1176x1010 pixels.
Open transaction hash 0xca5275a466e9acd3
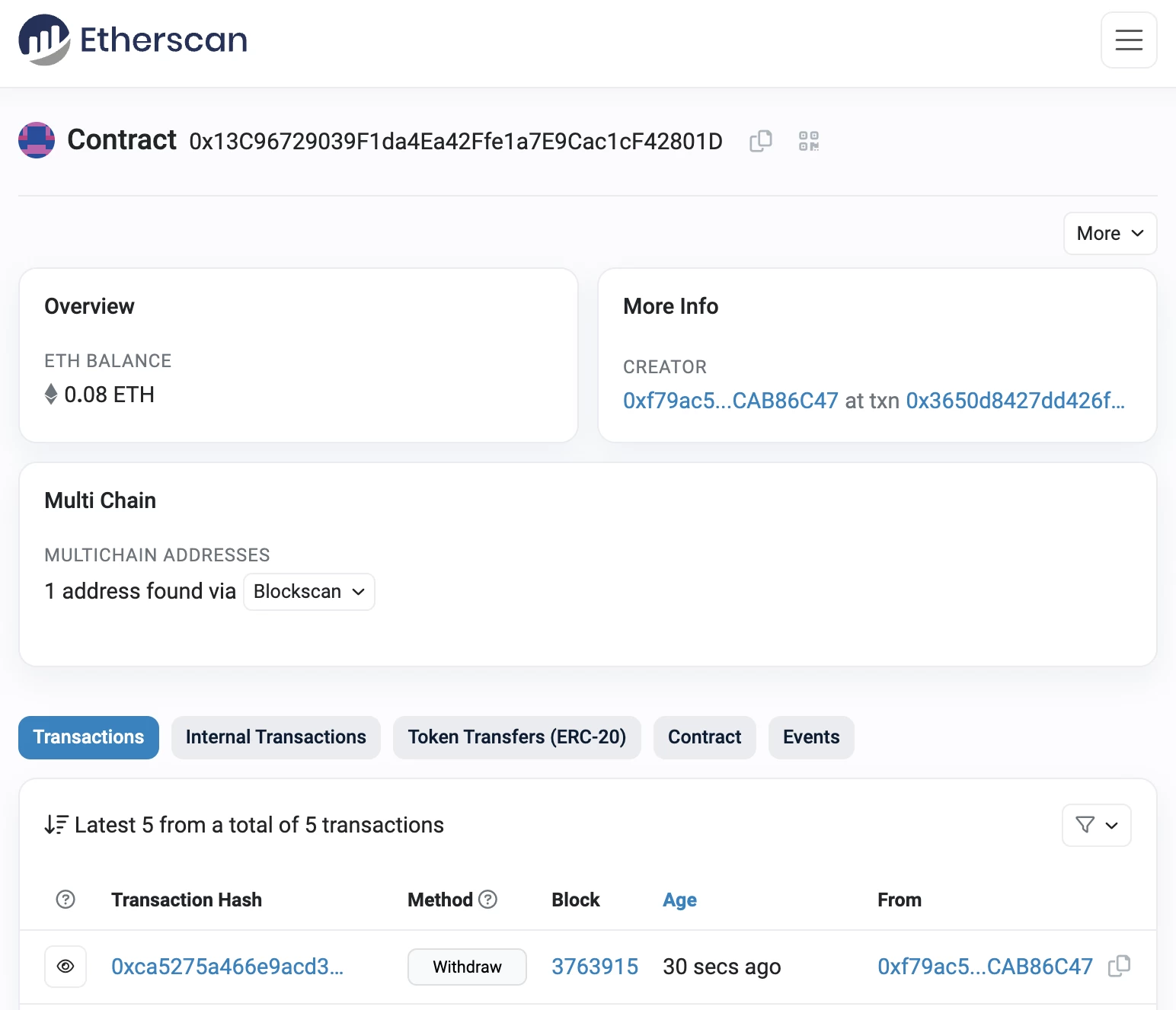(228, 967)
